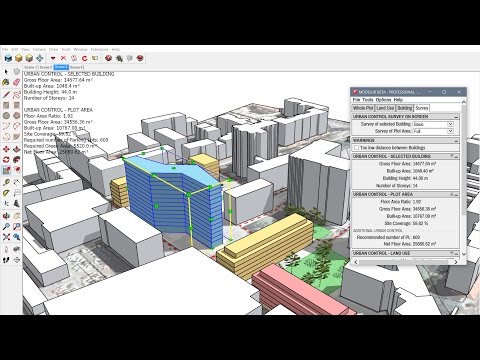Click 'Site Coverage' value in Modelur panel

pos(420,223)
